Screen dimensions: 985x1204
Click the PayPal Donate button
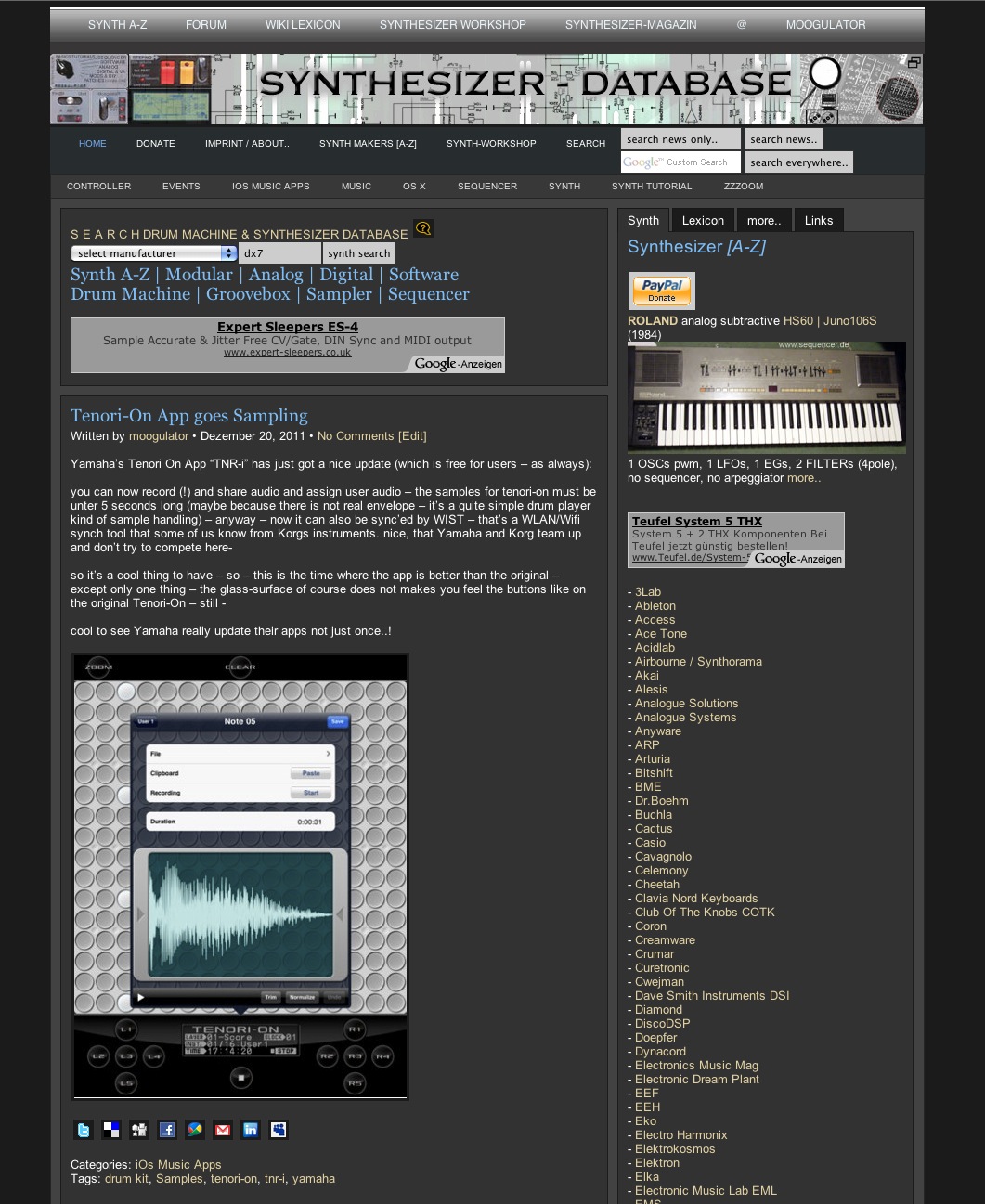click(662, 291)
